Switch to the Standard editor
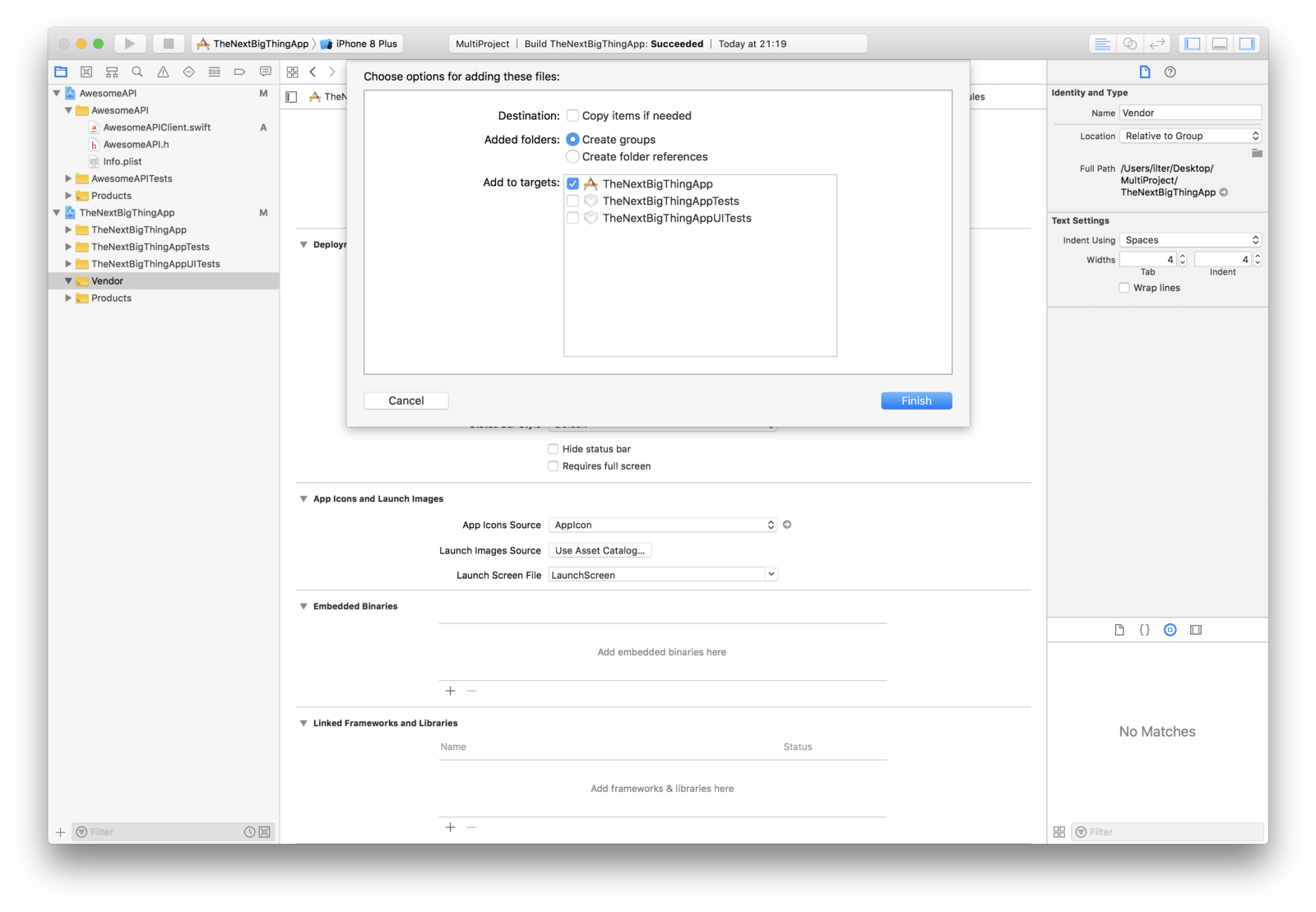Image resolution: width=1316 pixels, height=912 pixels. pyautogui.click(x=1103, y=44)
